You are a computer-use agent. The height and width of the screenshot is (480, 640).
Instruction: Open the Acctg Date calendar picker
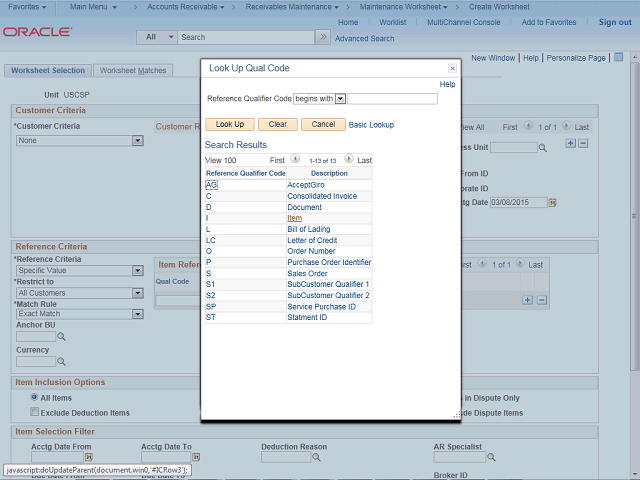pyautogui.click(x=554, y=203)
